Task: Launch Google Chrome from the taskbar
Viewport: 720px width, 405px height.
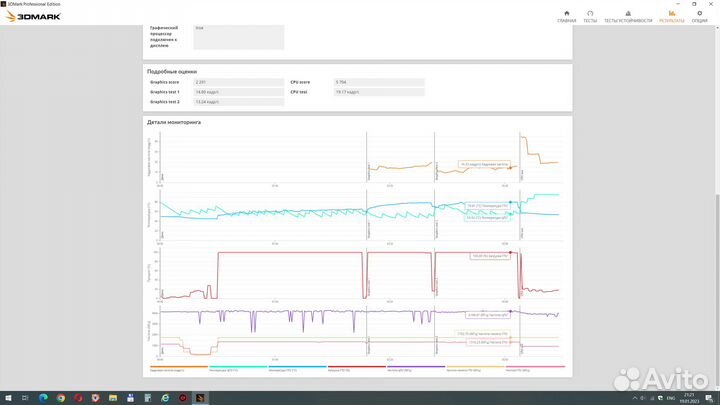Action: click(61, 398)
